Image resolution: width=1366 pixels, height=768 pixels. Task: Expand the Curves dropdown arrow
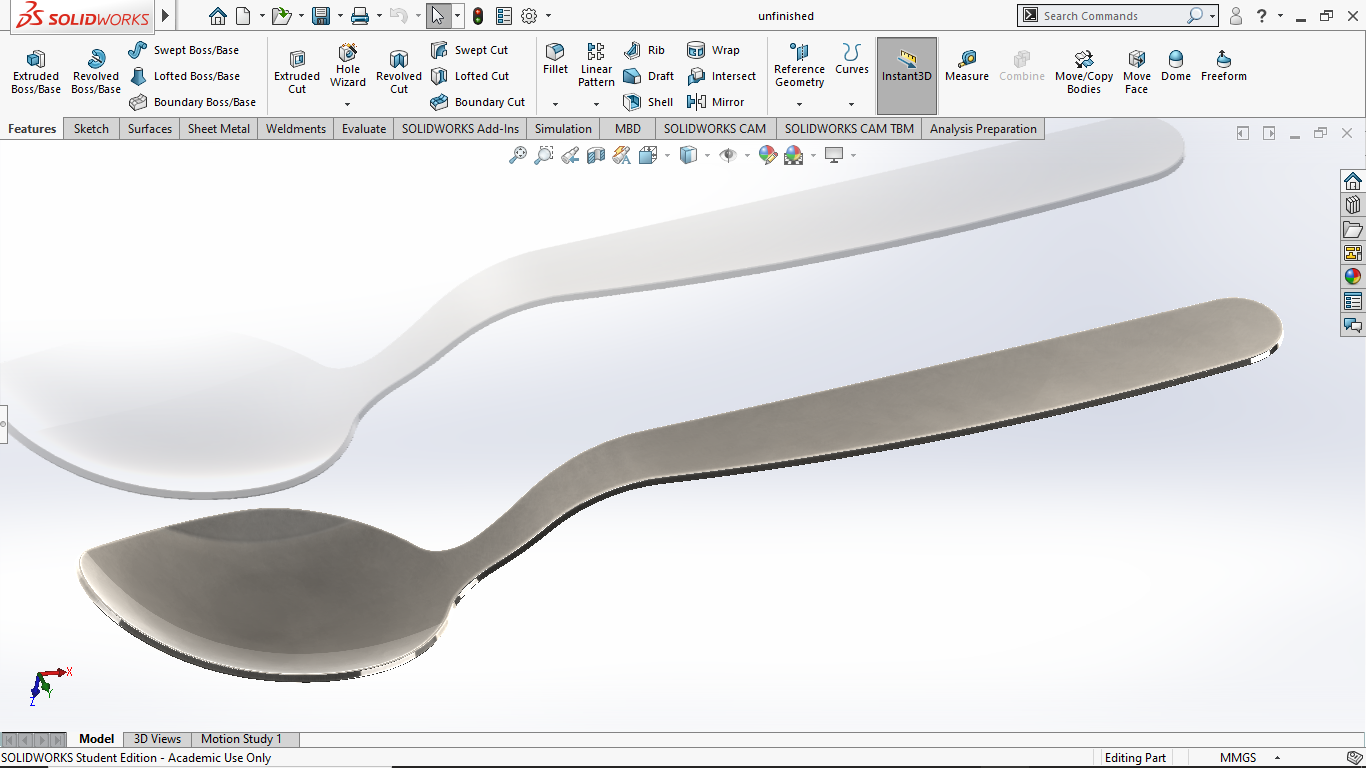[852, 104]
